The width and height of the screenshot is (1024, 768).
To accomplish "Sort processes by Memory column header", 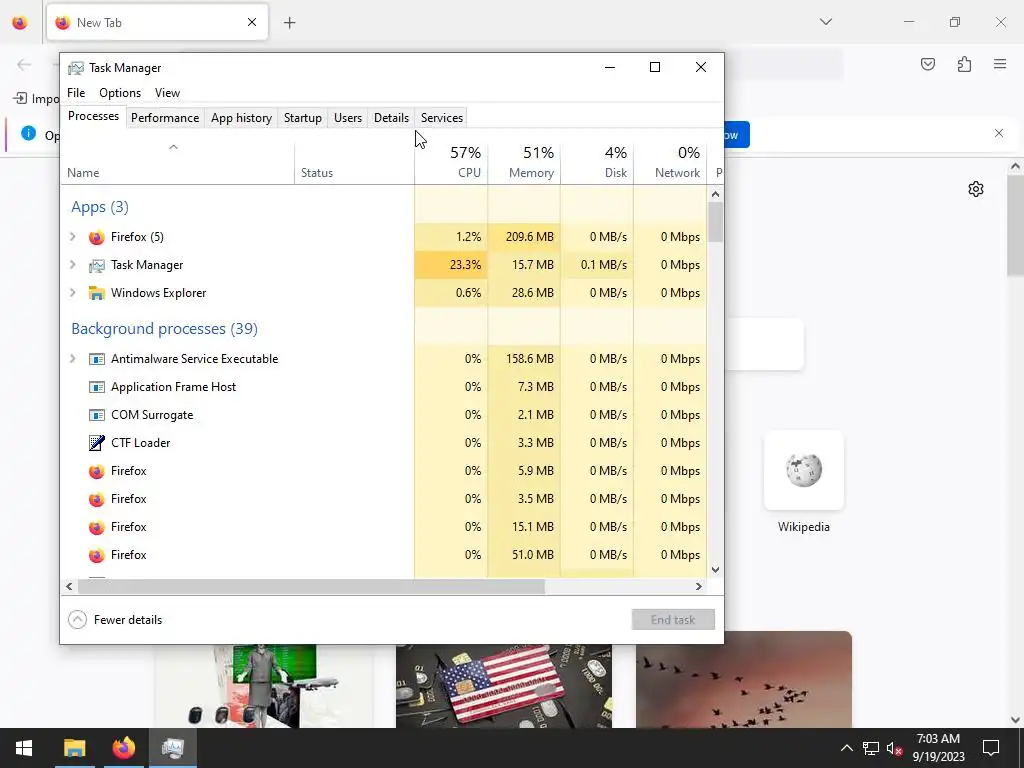I will coord(524,162).
